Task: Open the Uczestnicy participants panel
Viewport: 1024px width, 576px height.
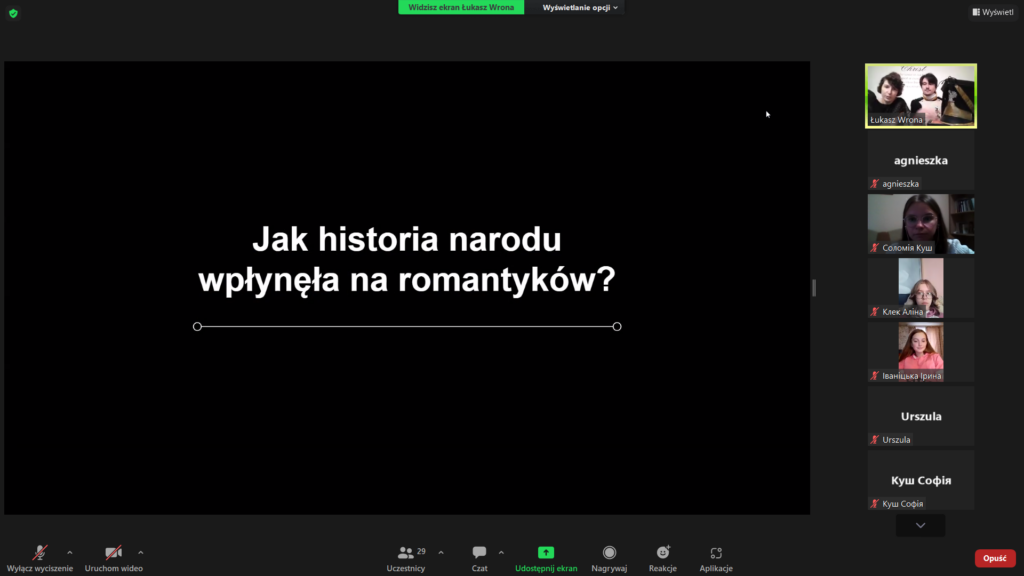Action: point(406,557)
